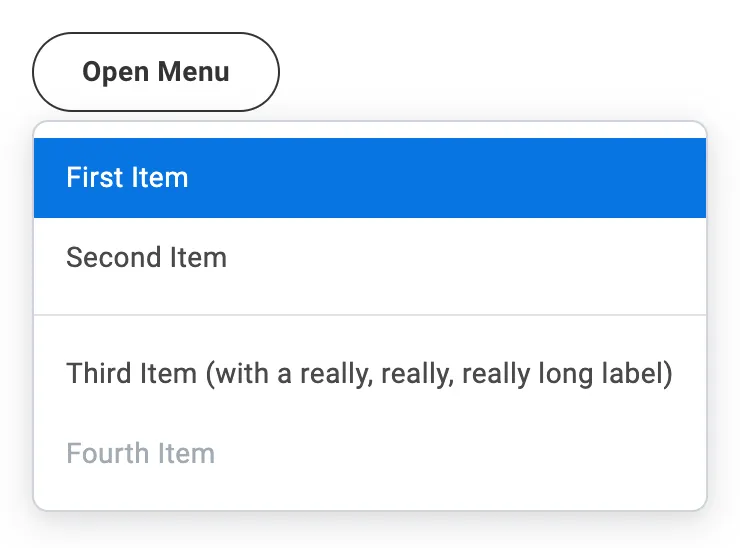Click the Open Menu button
740x548 pixels.
pos(156,72)
